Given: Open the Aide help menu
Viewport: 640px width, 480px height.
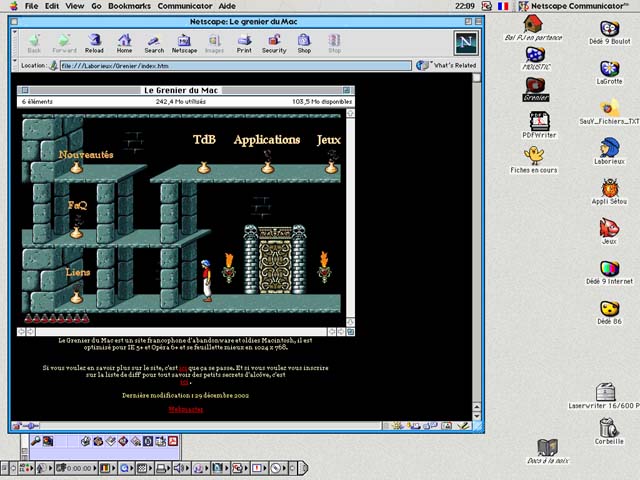Looking at the screenshot, I should (227, 6).
